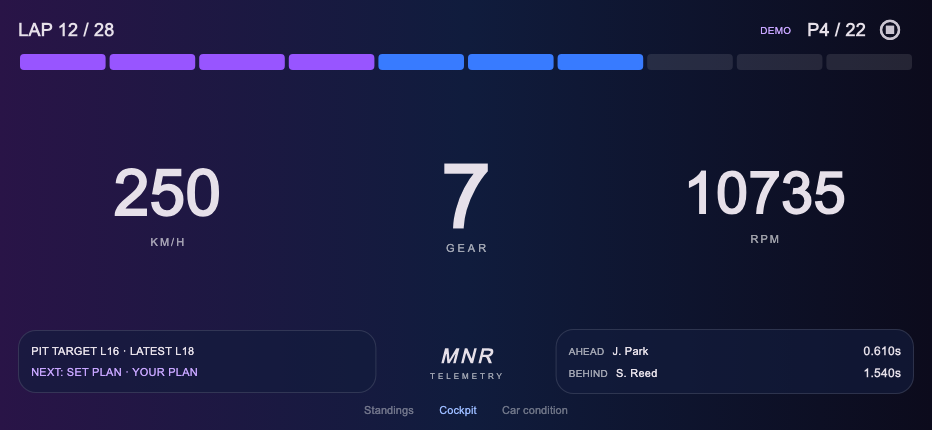Click the stop demo icon

(x=889, y=30)
